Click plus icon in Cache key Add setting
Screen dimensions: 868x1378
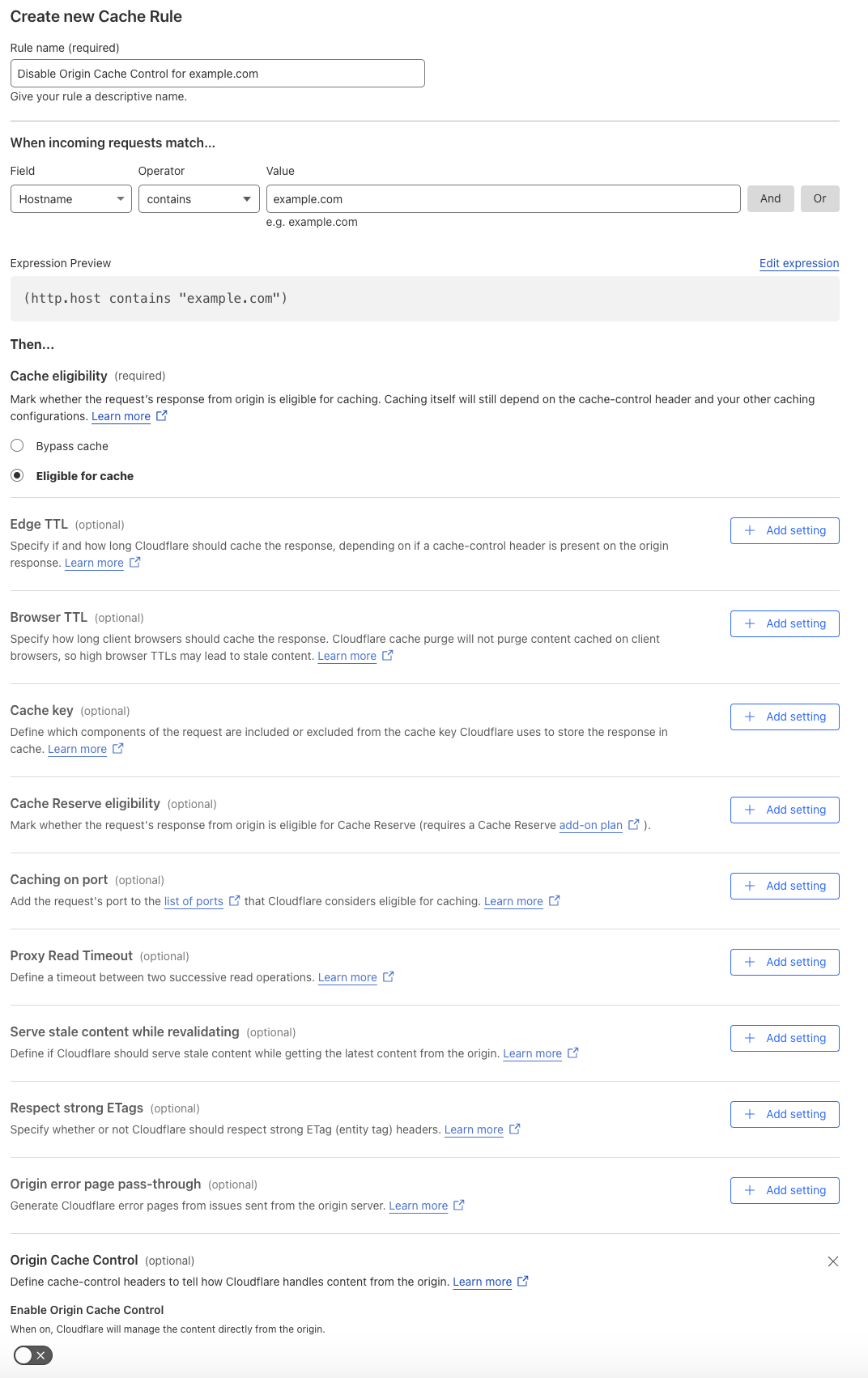(x=750, y=717)
